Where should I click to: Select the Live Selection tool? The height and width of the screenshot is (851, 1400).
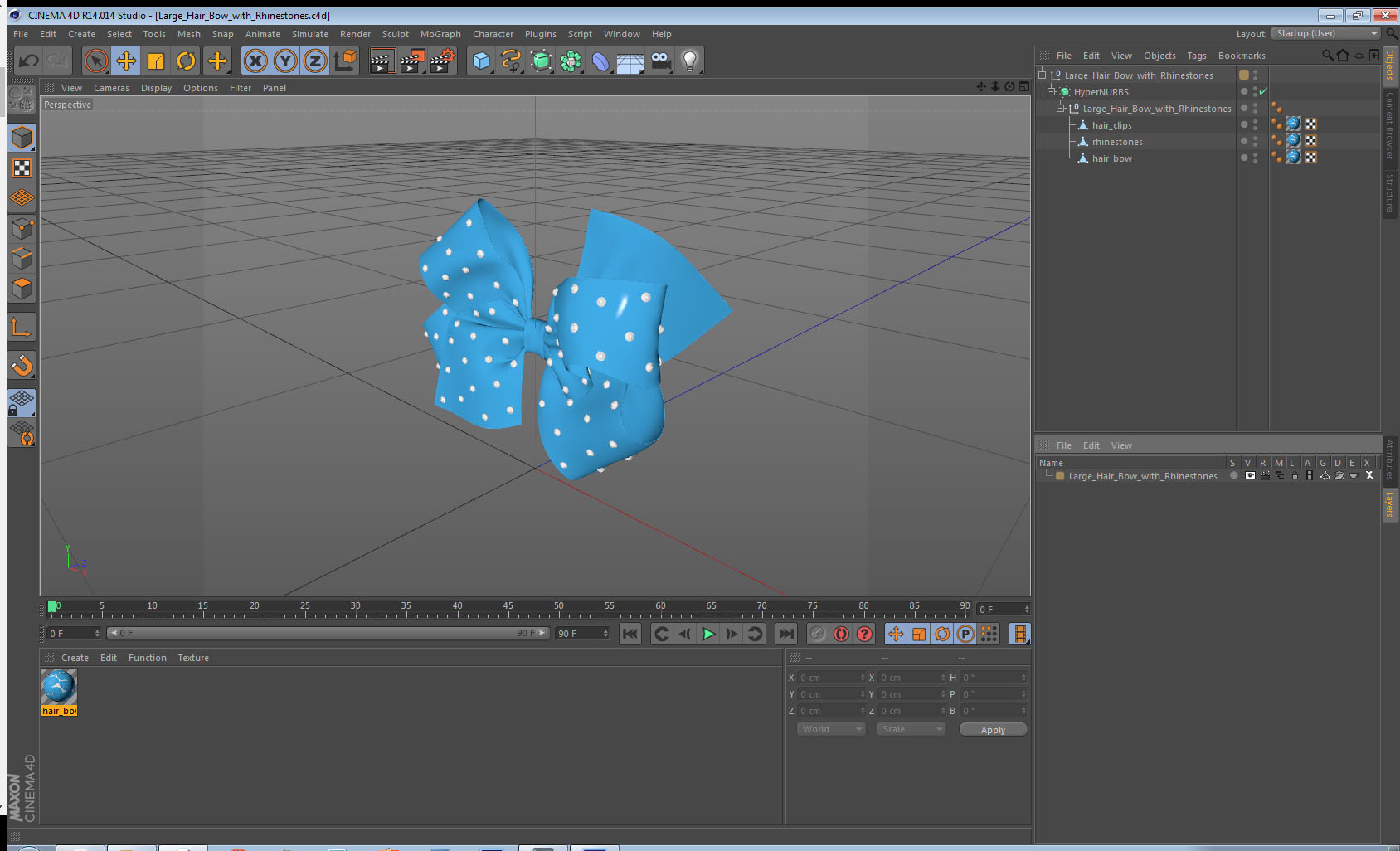click(x=96, y=61)
